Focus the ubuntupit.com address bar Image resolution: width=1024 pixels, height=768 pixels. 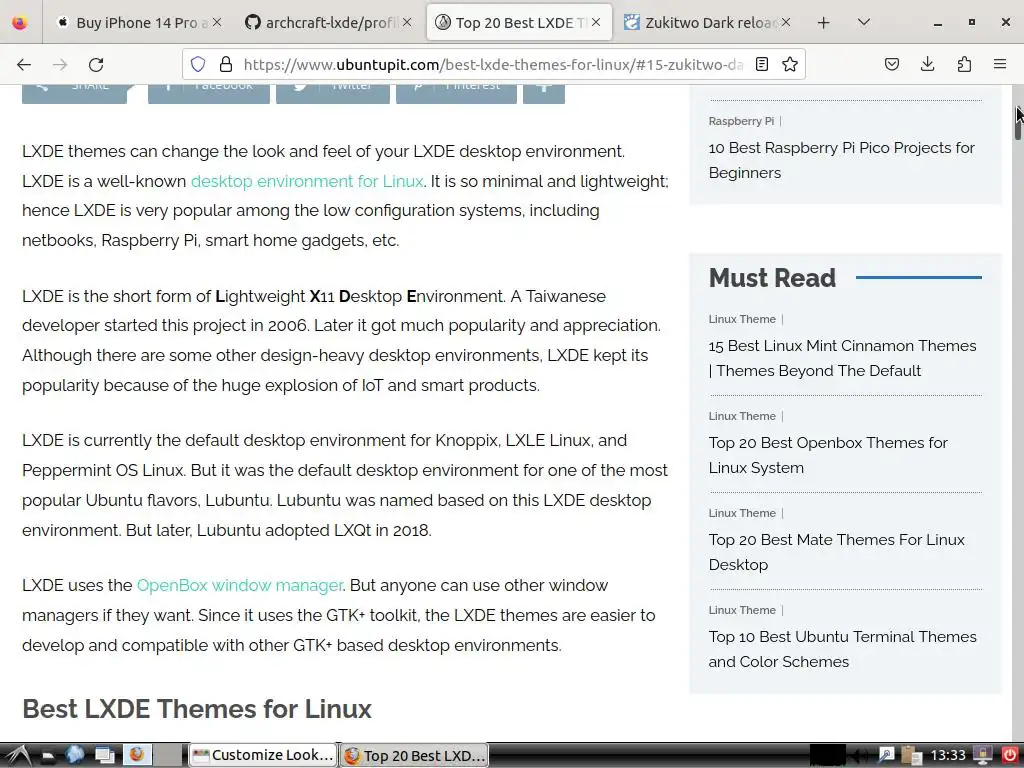coord(493,64)
